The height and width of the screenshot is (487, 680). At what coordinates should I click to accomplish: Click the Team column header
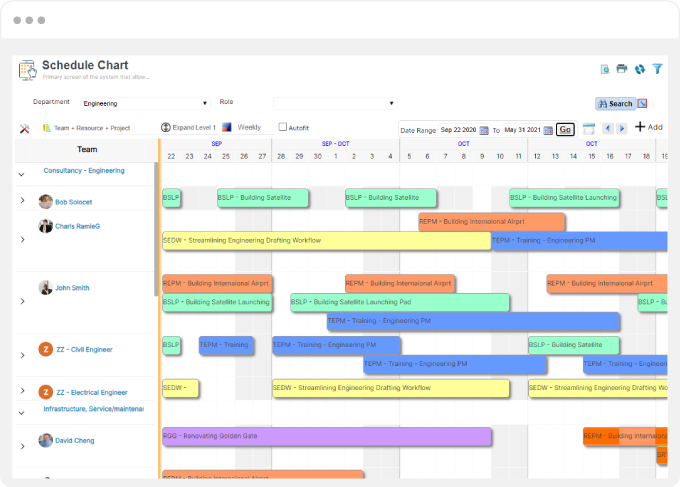click(87, 150)
